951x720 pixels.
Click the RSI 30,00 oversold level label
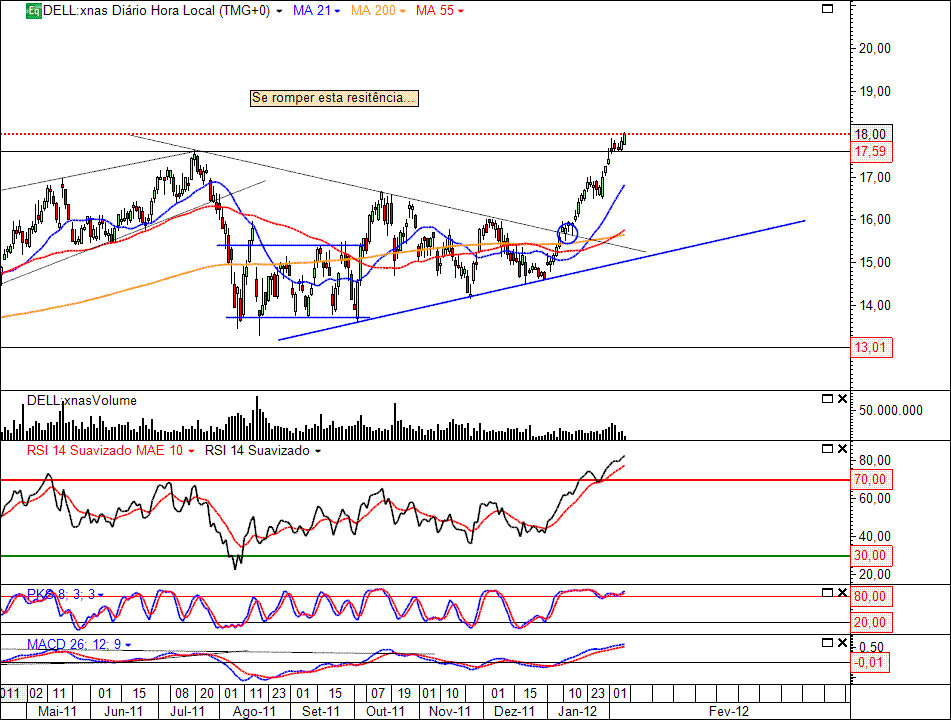(x=872, y=556)
